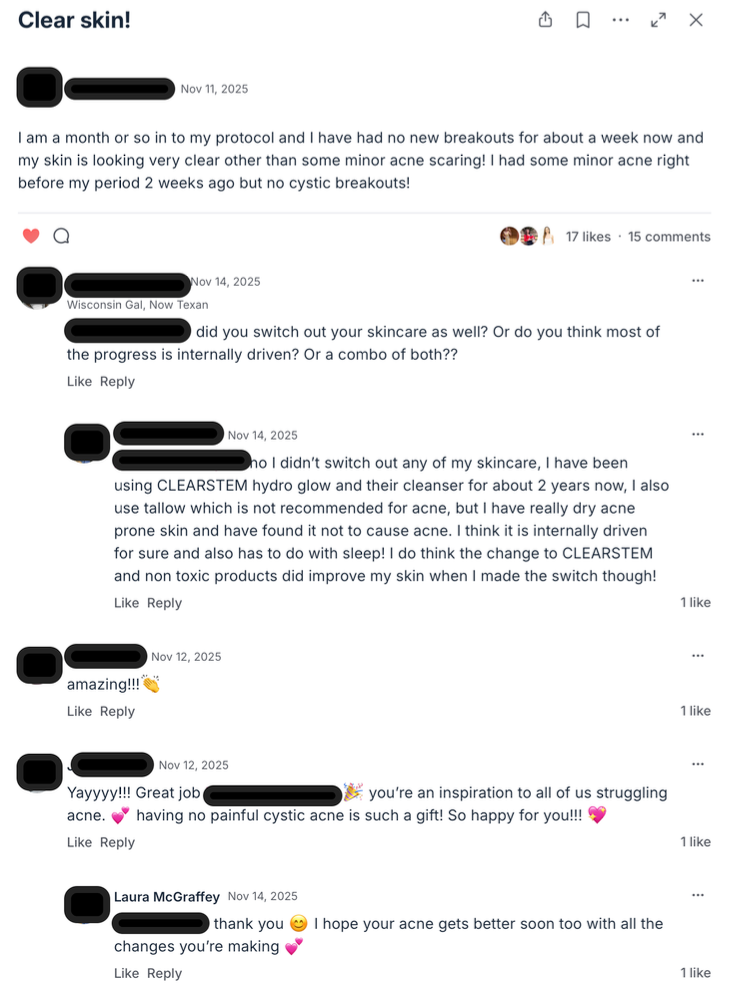Open the 15 comments link
This screenshot has width=730, height=1000.
pos(669,237)
